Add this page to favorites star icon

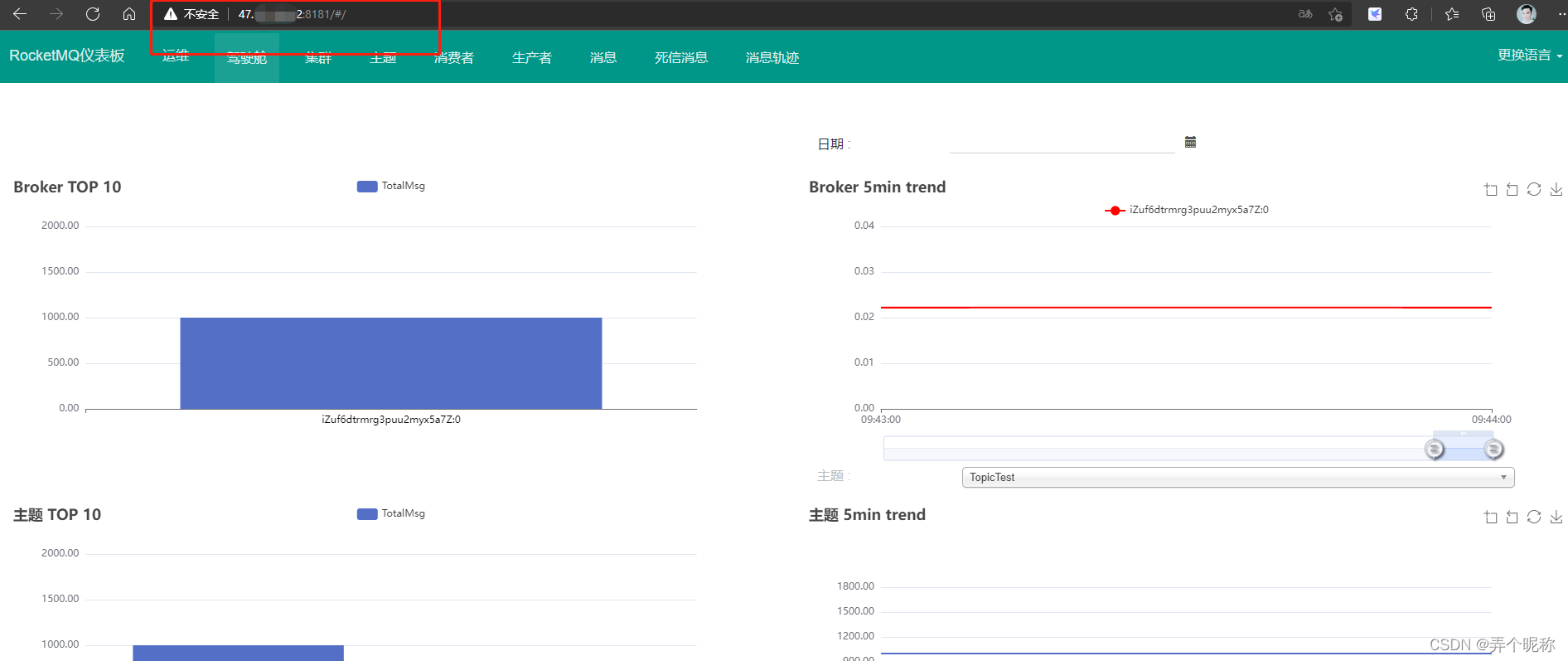click(1335, 14)
